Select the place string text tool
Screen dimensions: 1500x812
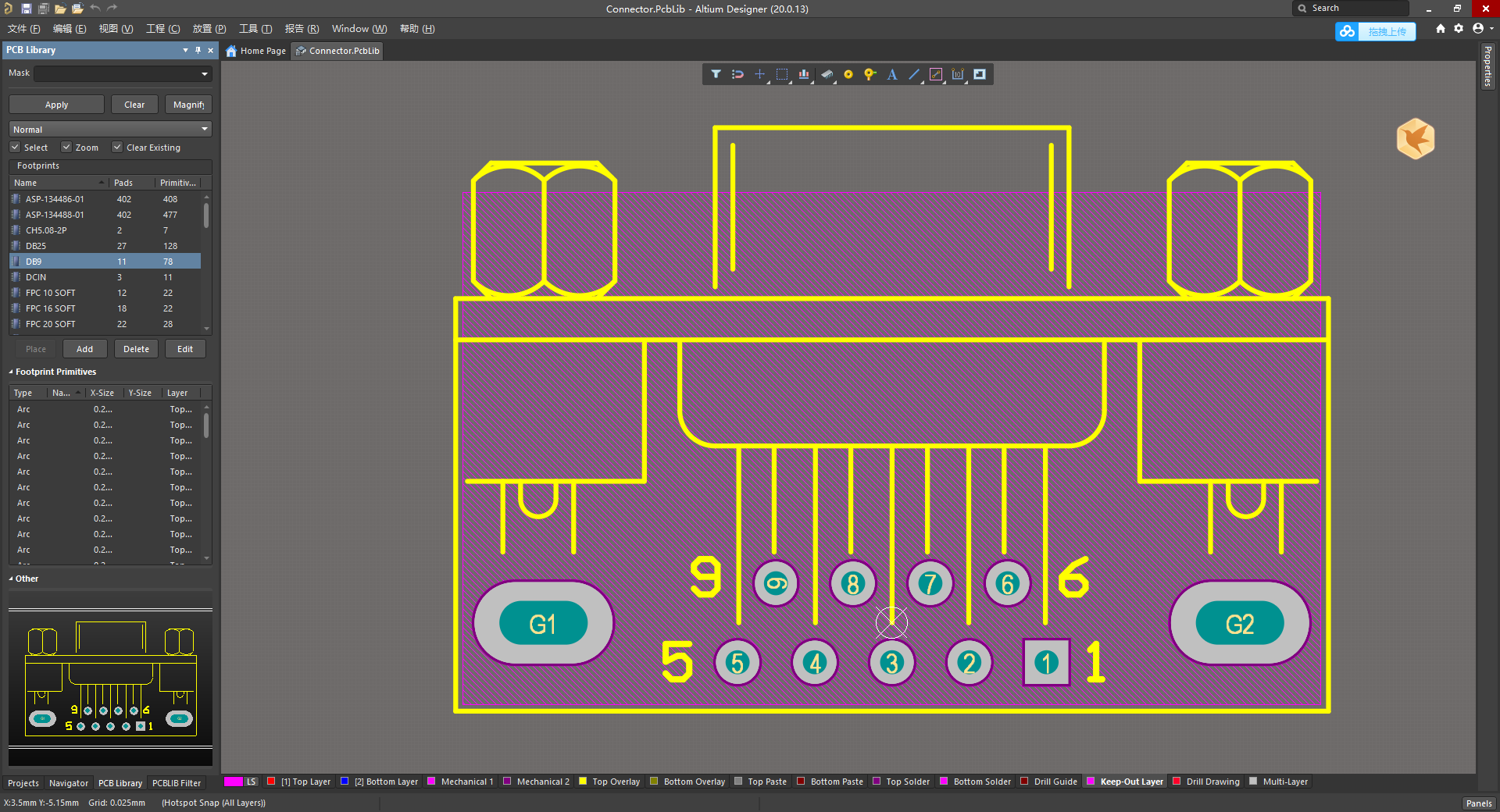892,74
